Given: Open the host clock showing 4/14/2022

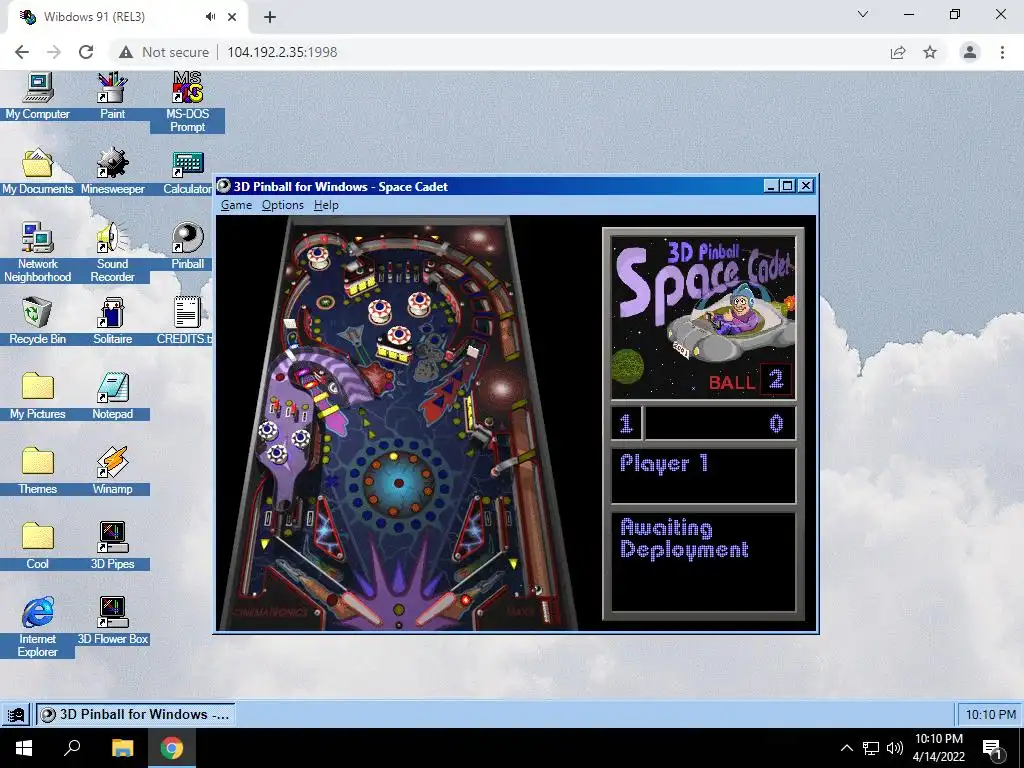Looking at the screenshot, I should pyautogui.click(x=938, y=748).
